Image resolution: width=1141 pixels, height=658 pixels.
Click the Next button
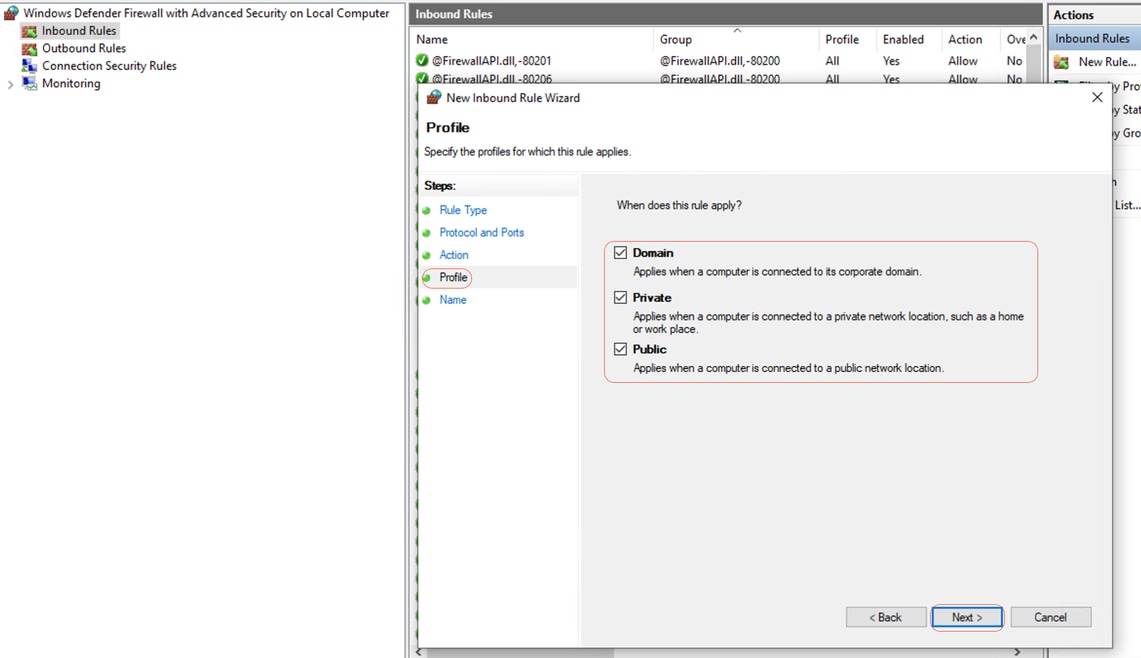967,617
